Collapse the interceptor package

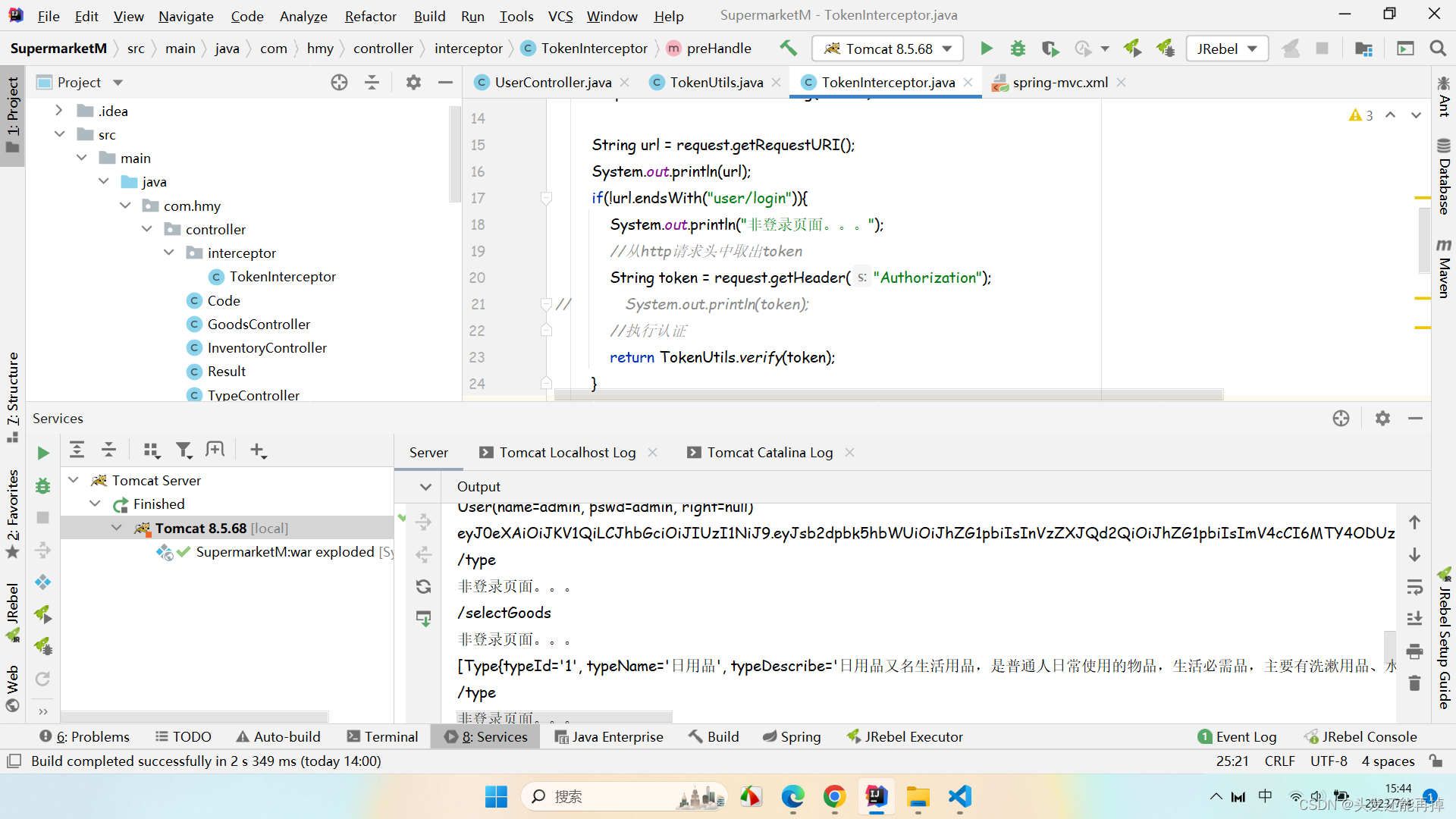point(168,253)
